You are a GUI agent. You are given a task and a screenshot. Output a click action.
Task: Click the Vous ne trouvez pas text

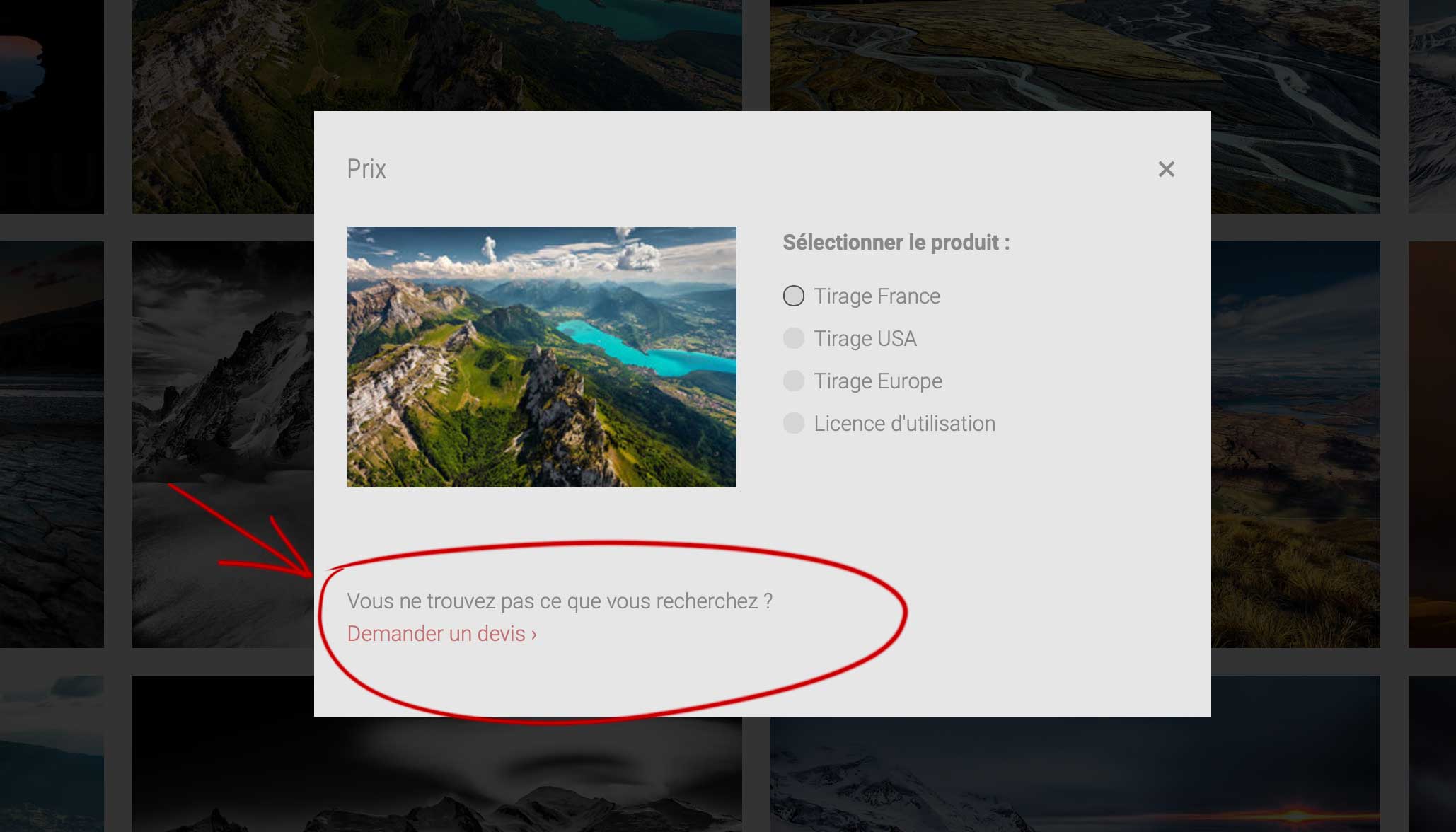tap(560, 601)
